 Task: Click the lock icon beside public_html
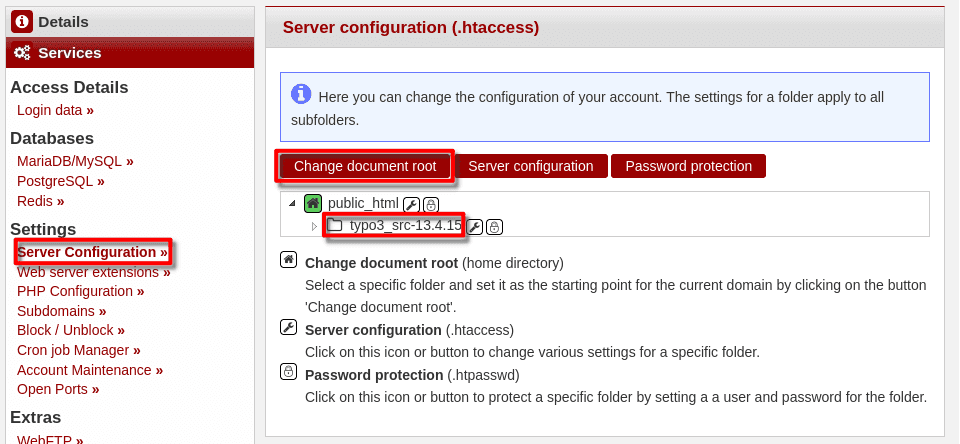pos(430,204)
